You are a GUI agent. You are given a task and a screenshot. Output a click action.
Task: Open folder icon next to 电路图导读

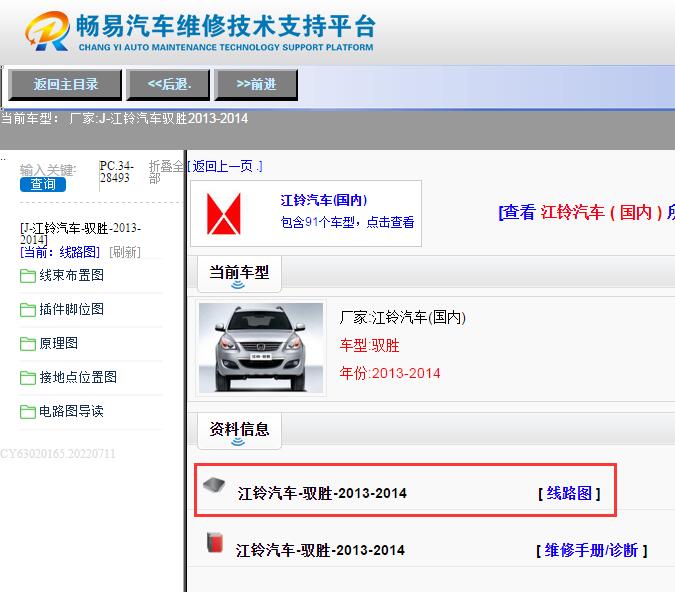pyautogui.click(x=28, y=412)
